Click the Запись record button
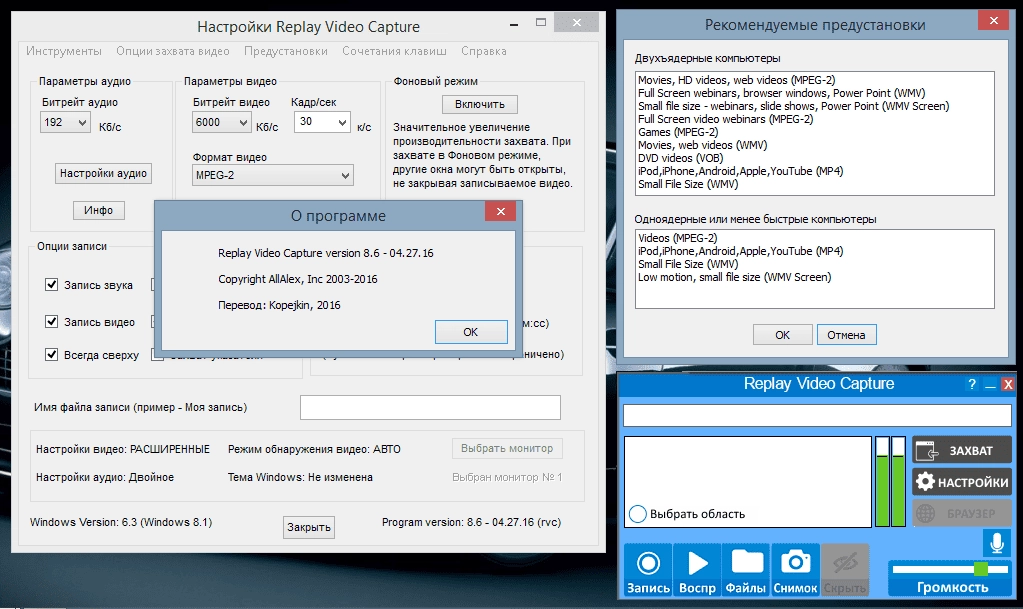Screen dimensions: 1023x609 [x=648, y=569]
